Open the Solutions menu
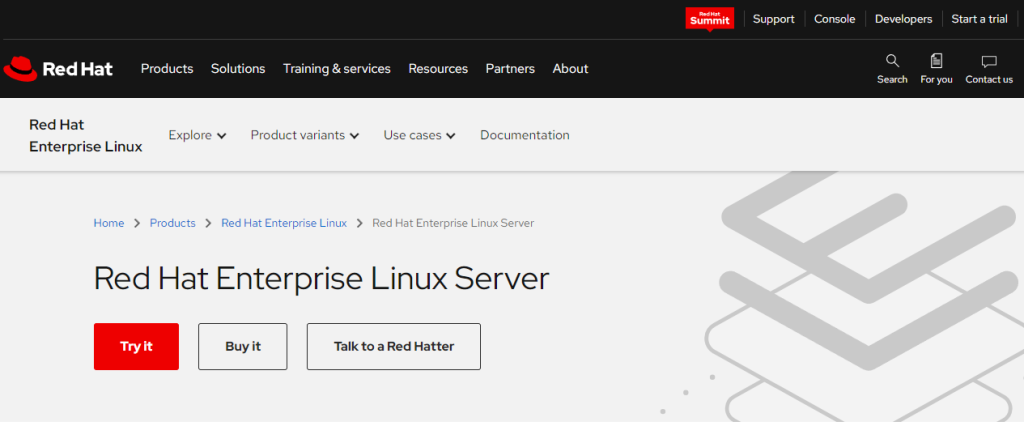This screenshot has width=1024, height=426. (238, 69)
